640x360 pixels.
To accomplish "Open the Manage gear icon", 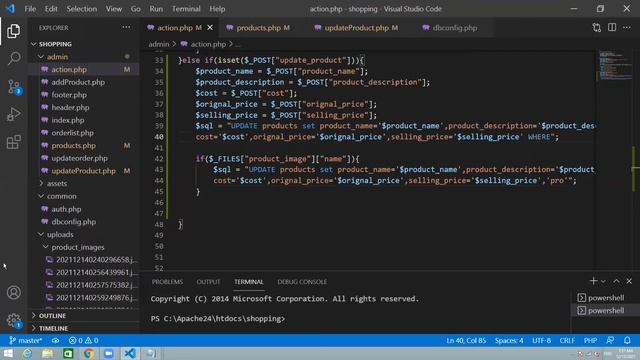I will pos(13,320).
